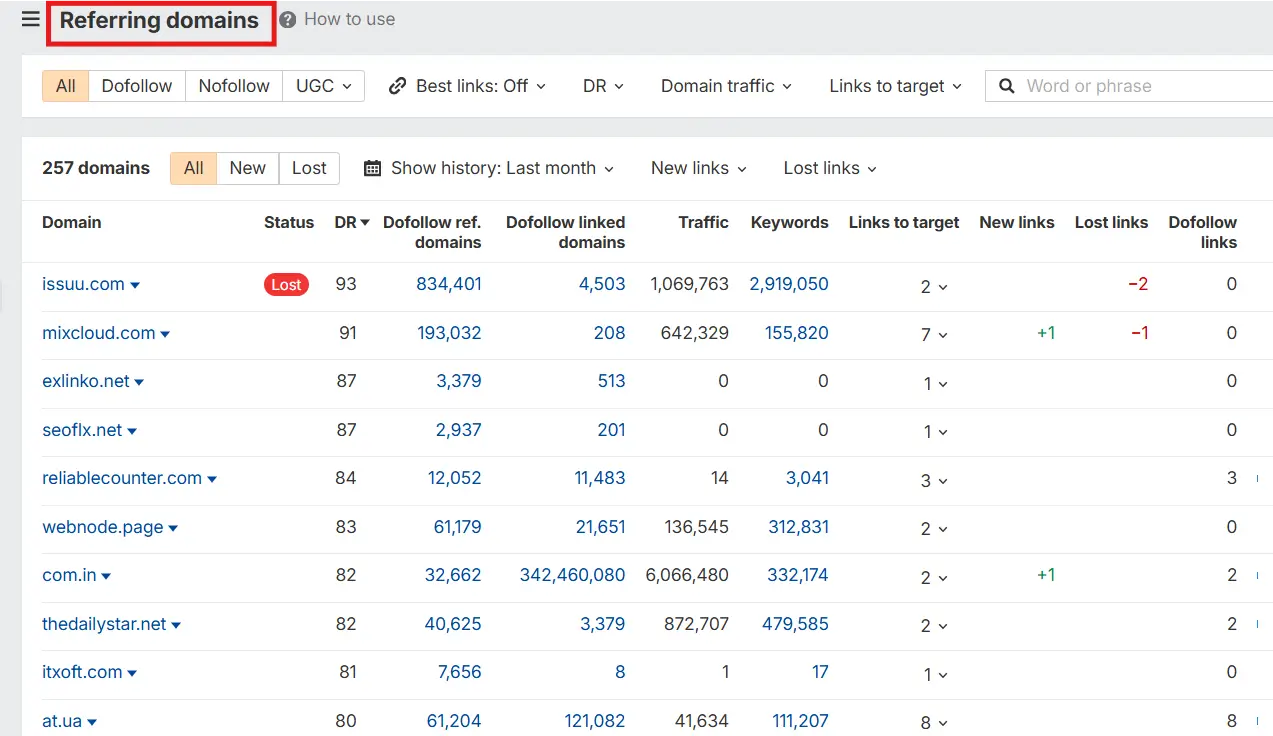The width and height of the screenshot is (1273, 736).
Task: Expand links to target for issuu.com
Action: [x=934, y=286]
